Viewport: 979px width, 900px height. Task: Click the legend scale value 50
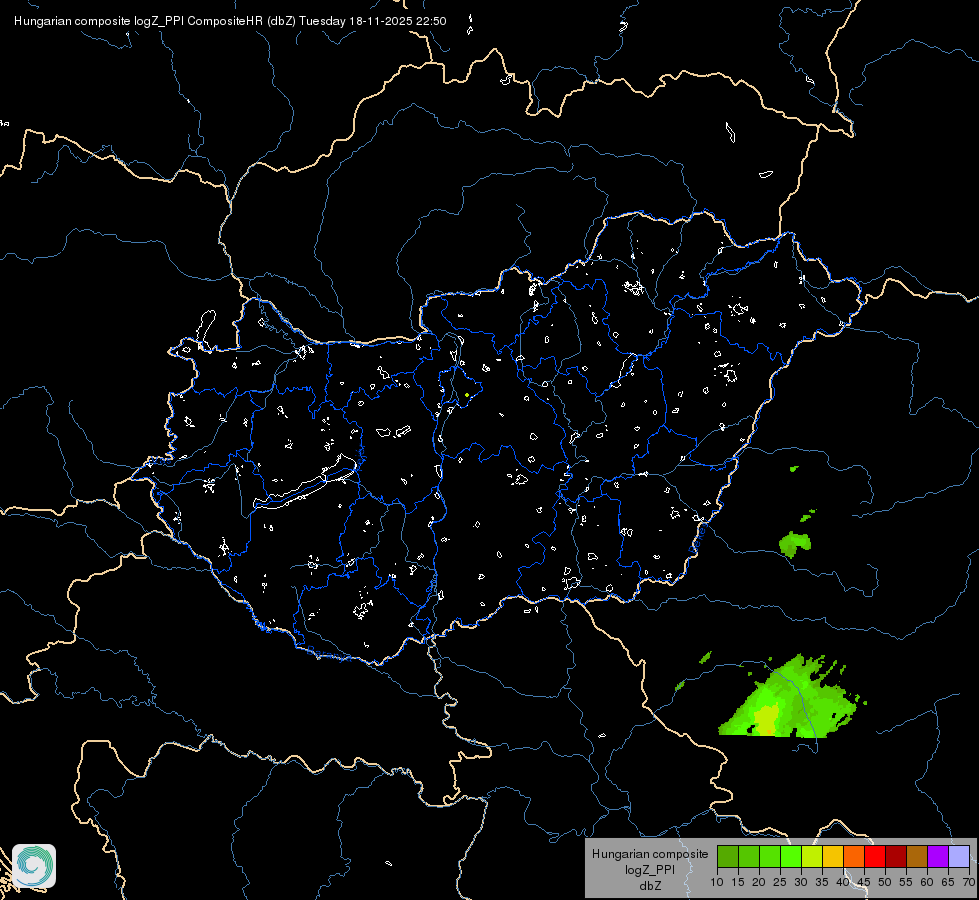[x=885, y=883]
